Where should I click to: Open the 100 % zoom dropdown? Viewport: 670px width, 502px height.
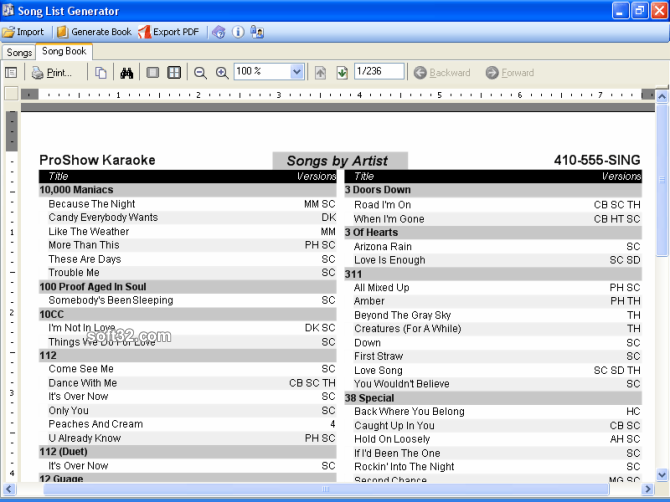click(297, 71)
